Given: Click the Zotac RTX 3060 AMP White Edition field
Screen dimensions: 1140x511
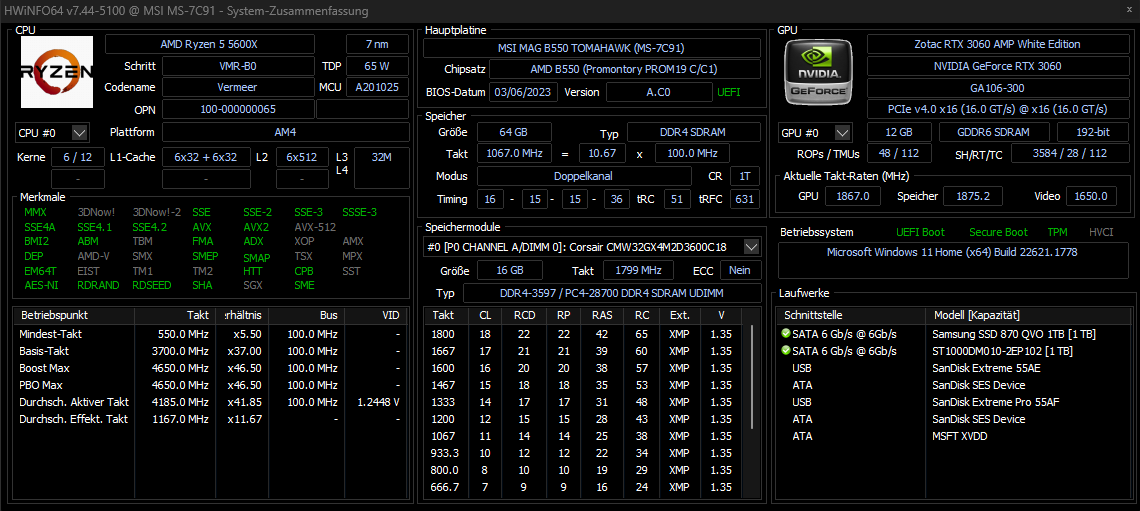Looking at the screenshot, I should (x=997, y=44).
